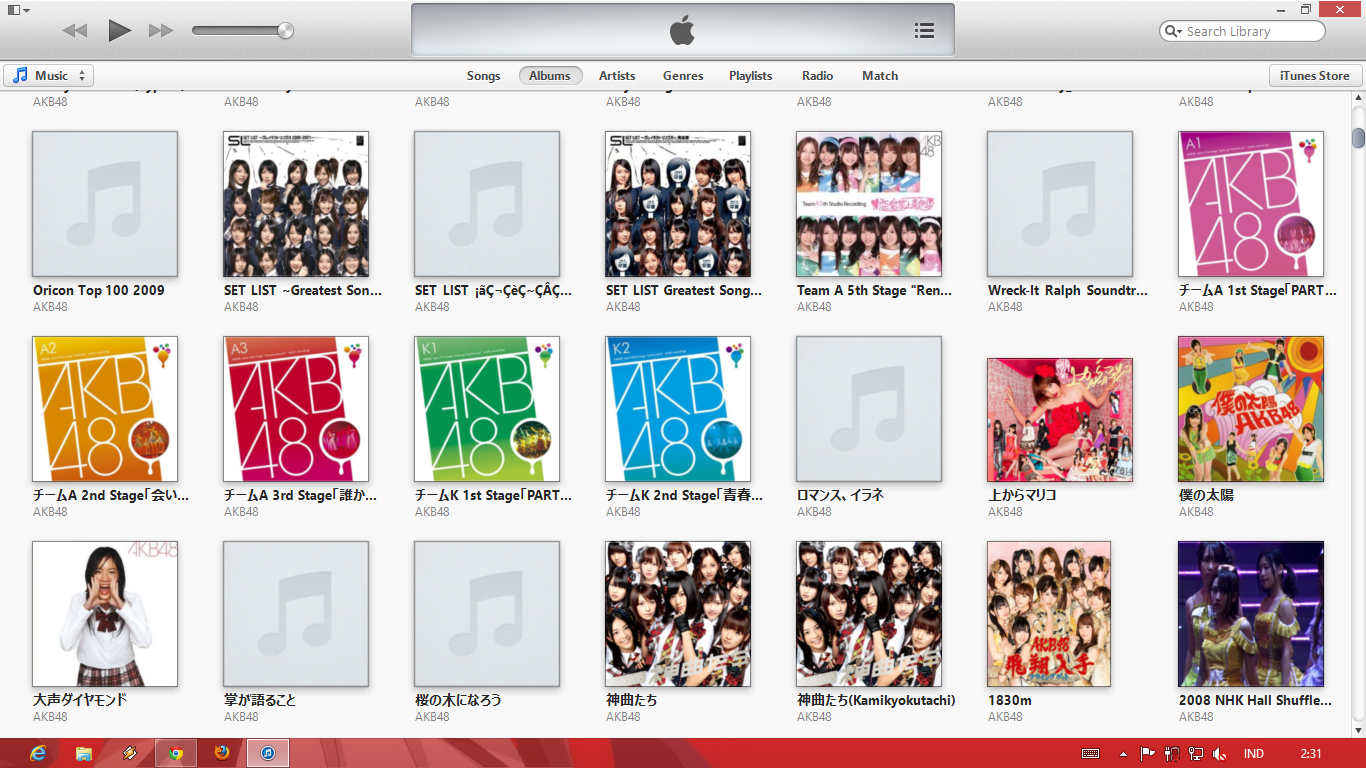Select Team A 5th Stage album cover
Viewport: 1366px width, 768px height.
click(x=869, y=204)
